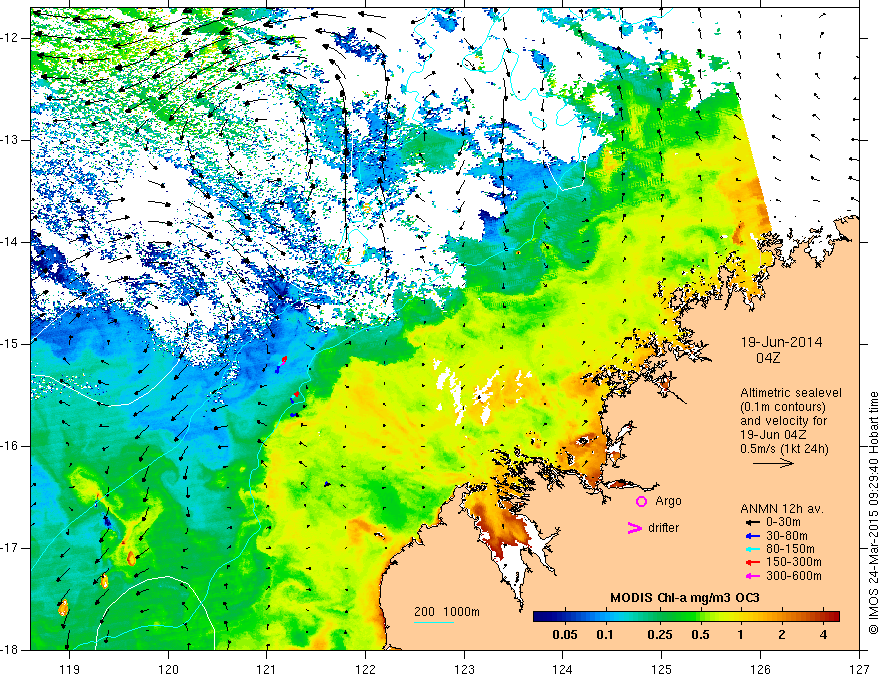Click the "04Z" time text below the date
This screenshot has width=880, height=680.
[x=768, y=358]
